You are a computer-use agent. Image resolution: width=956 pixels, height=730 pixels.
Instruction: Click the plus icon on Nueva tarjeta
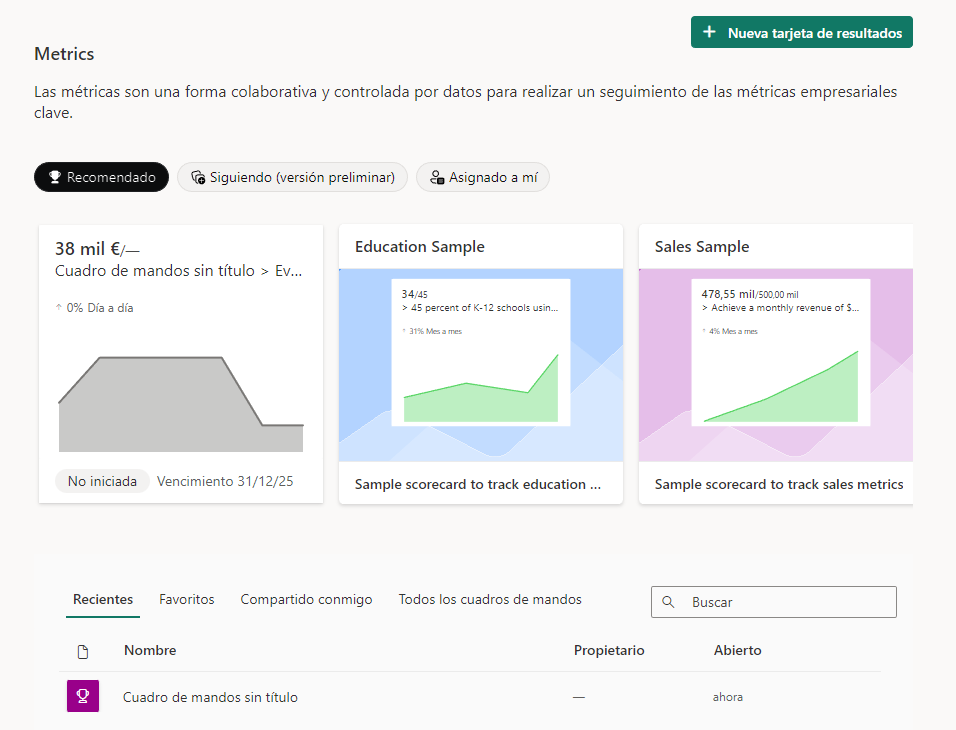click(x=709, y=32)
